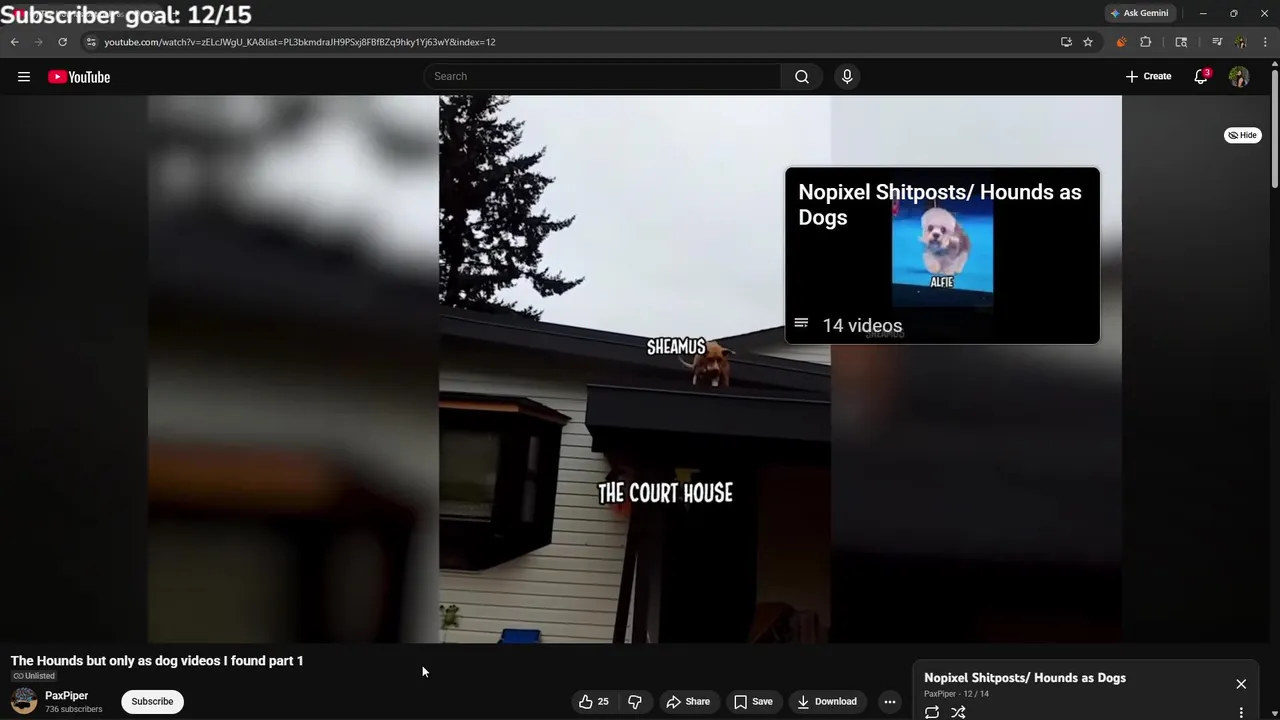Dislike the video
1280x720 pixels.
pyautogui.click(x=635, y=702)
